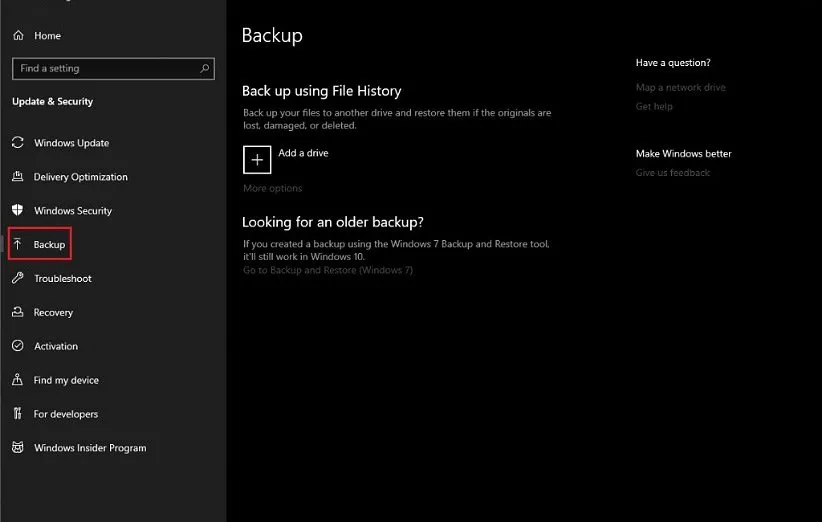822x522 pixels.
Task: Open the Windows Update menu label
Action: 71,143
